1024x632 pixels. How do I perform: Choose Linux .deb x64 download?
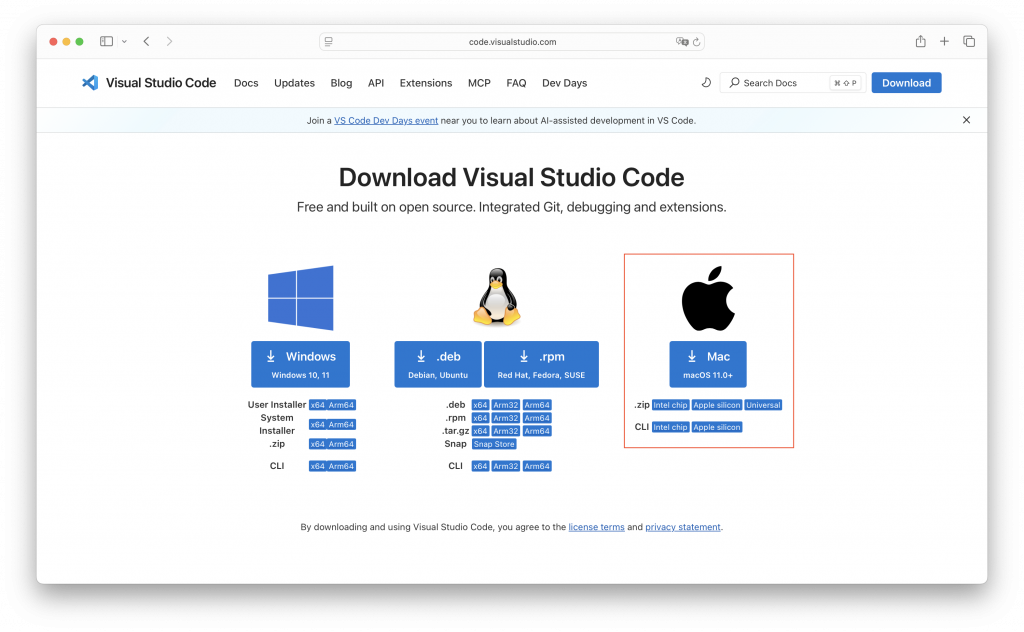[x=480, y=405]
